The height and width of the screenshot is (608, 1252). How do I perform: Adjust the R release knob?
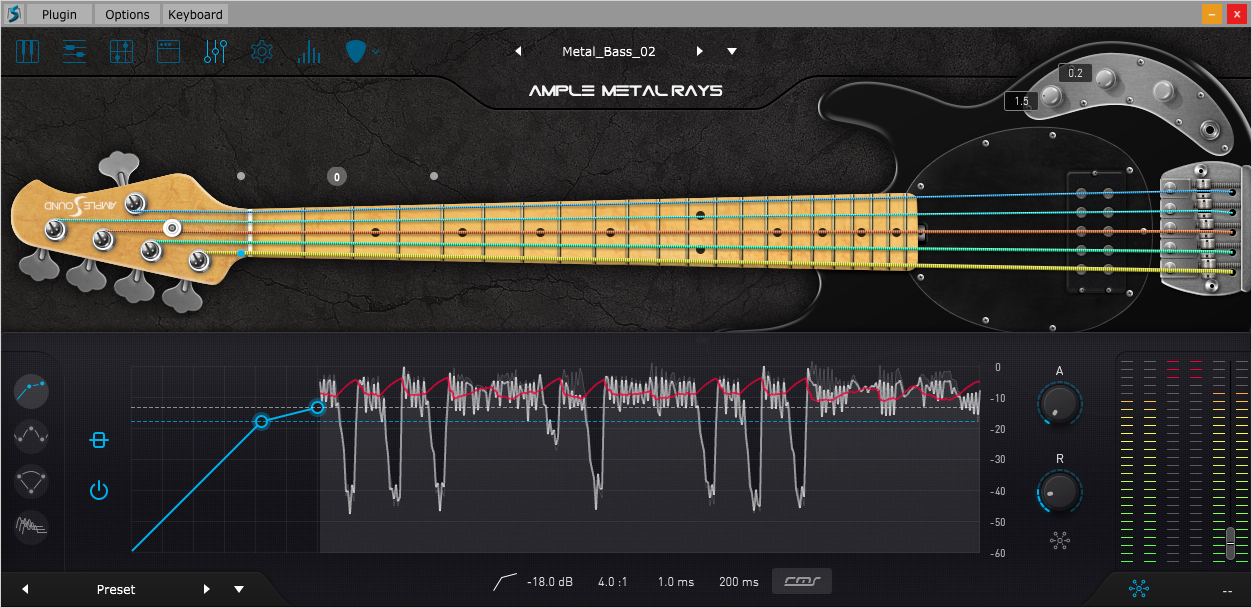(1060, 490)
